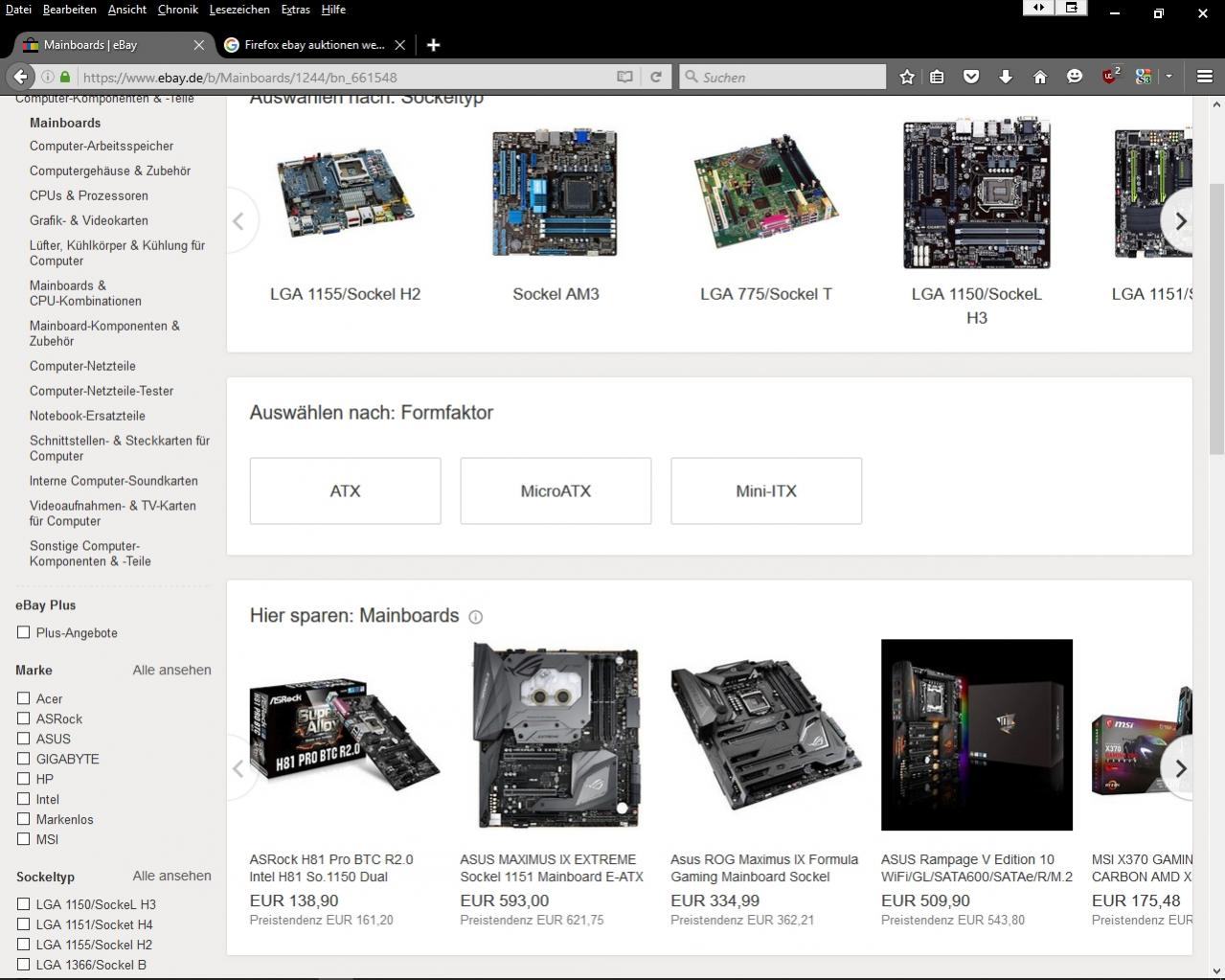Viewport: 1225px width, 980px height.
Task: Click the smiley face toolbar icon
Action: tap(1075, 77)
